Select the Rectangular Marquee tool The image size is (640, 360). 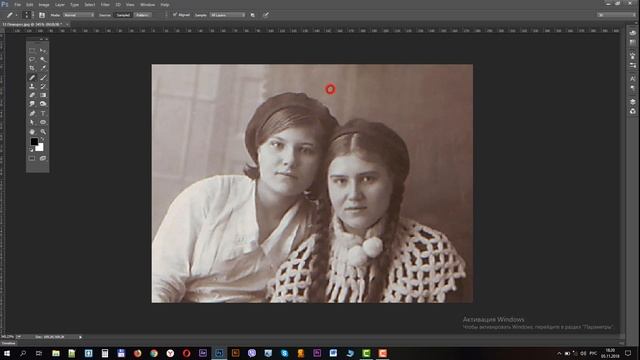click(32, 50)
